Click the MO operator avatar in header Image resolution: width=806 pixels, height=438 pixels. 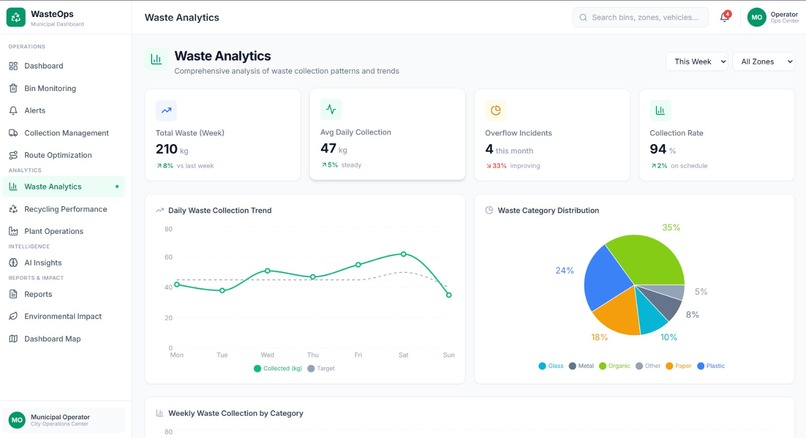757,17
